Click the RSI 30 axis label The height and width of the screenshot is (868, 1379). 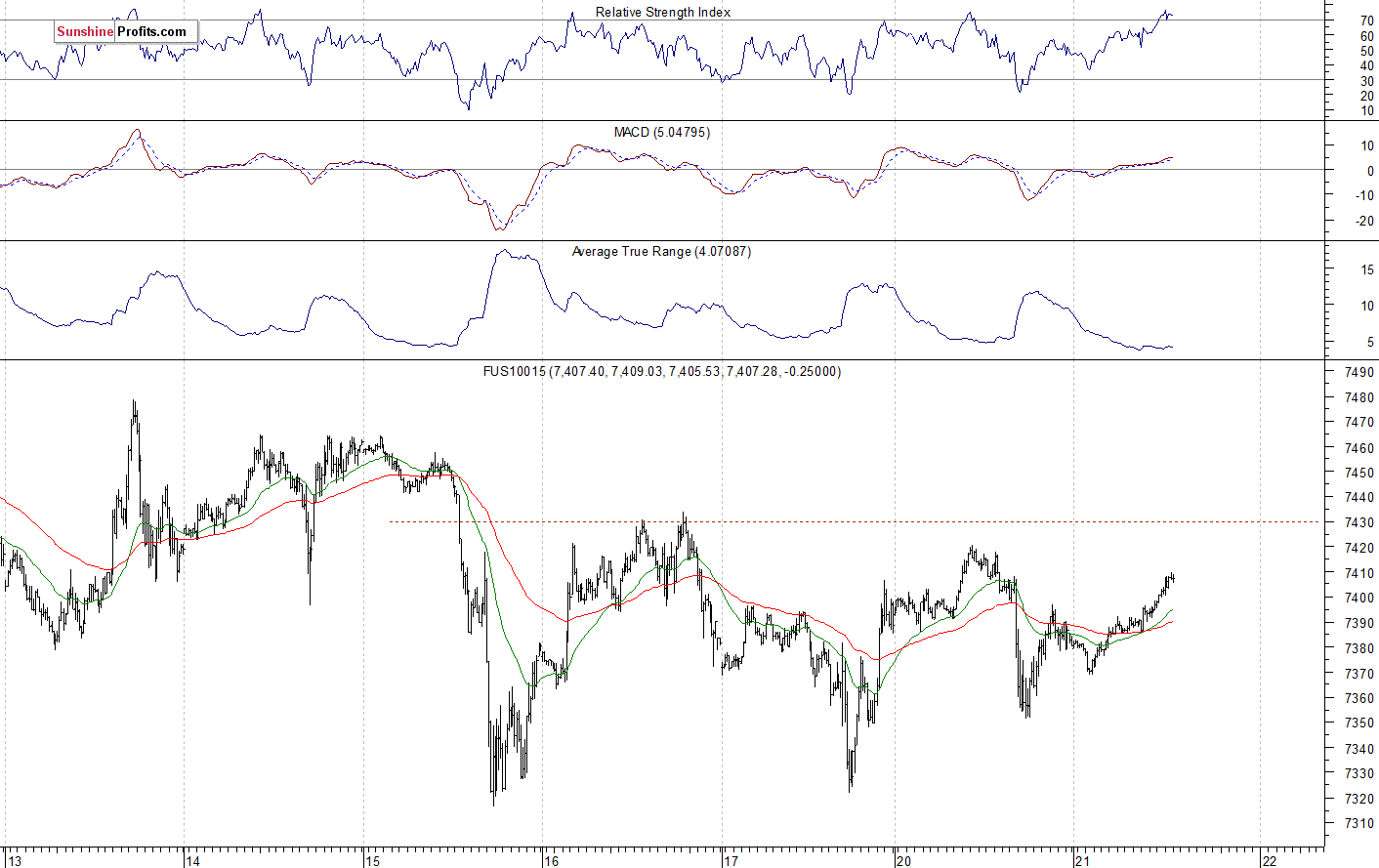[x=1367, y=81]
